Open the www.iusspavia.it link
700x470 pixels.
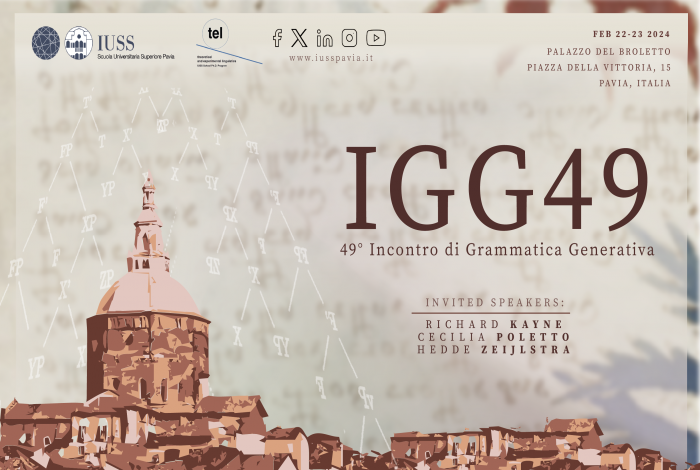click(x=331, y=58)
